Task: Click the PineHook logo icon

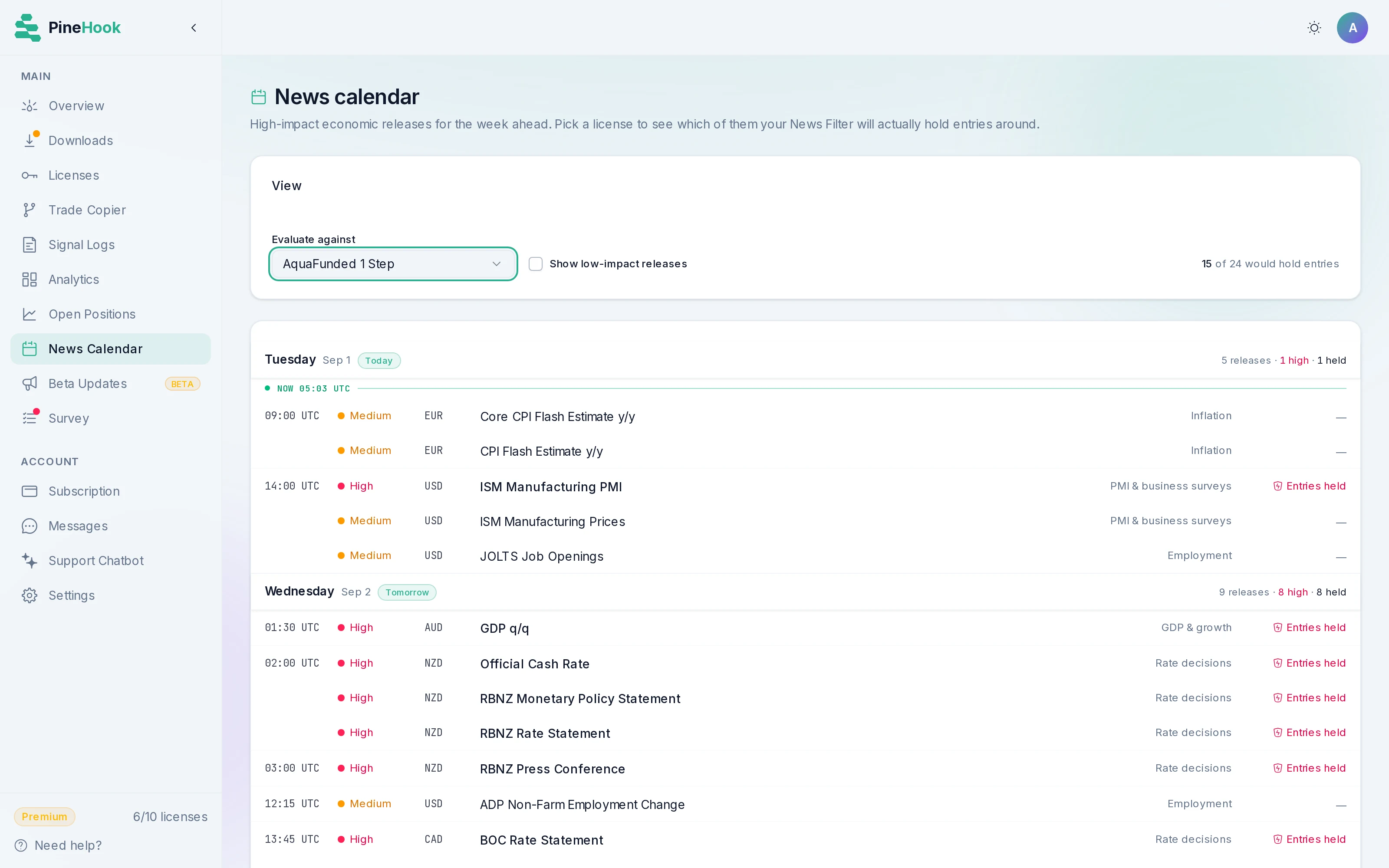Action: [x=27, y=27]
